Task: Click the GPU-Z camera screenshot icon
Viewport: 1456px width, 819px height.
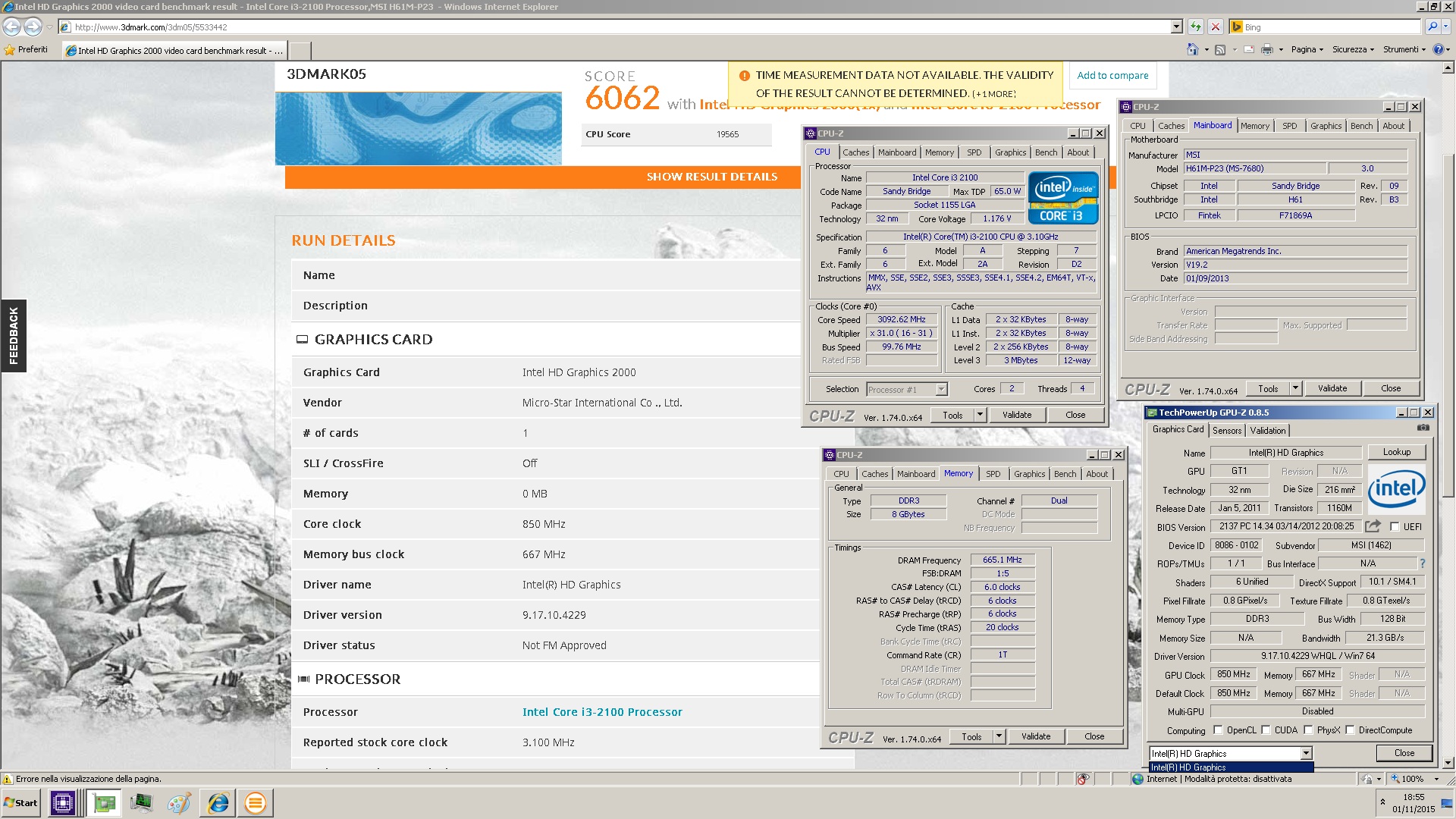Action: [x=1423, y=428]
